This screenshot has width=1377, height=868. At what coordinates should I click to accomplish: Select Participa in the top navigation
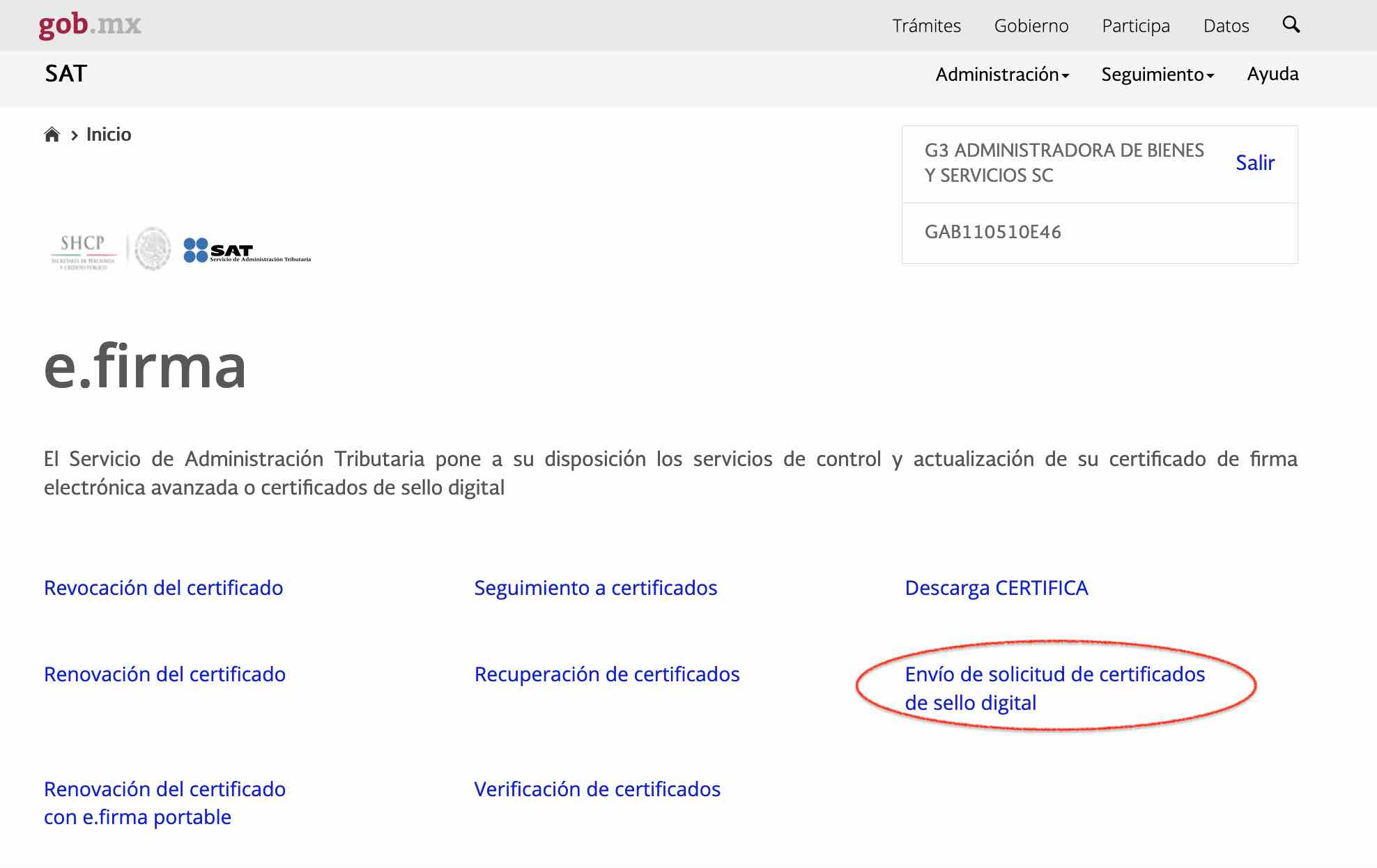[x=1135, y=26]
